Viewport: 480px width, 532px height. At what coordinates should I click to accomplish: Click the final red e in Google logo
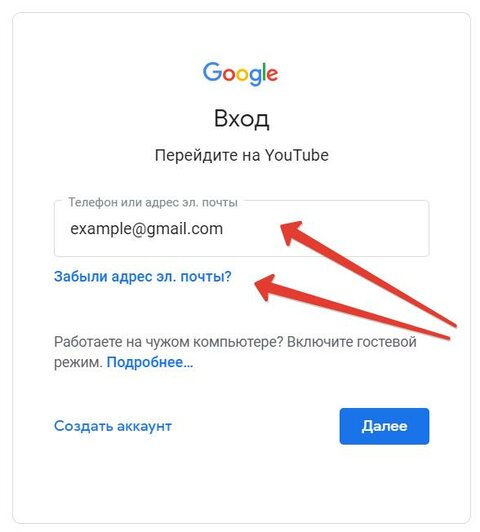pyautogui.click(x=273, y=74)
